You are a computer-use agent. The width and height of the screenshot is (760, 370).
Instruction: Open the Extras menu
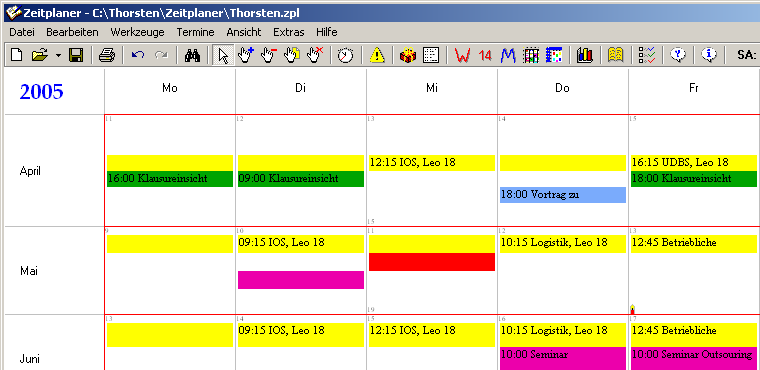(x=289, y=32)
